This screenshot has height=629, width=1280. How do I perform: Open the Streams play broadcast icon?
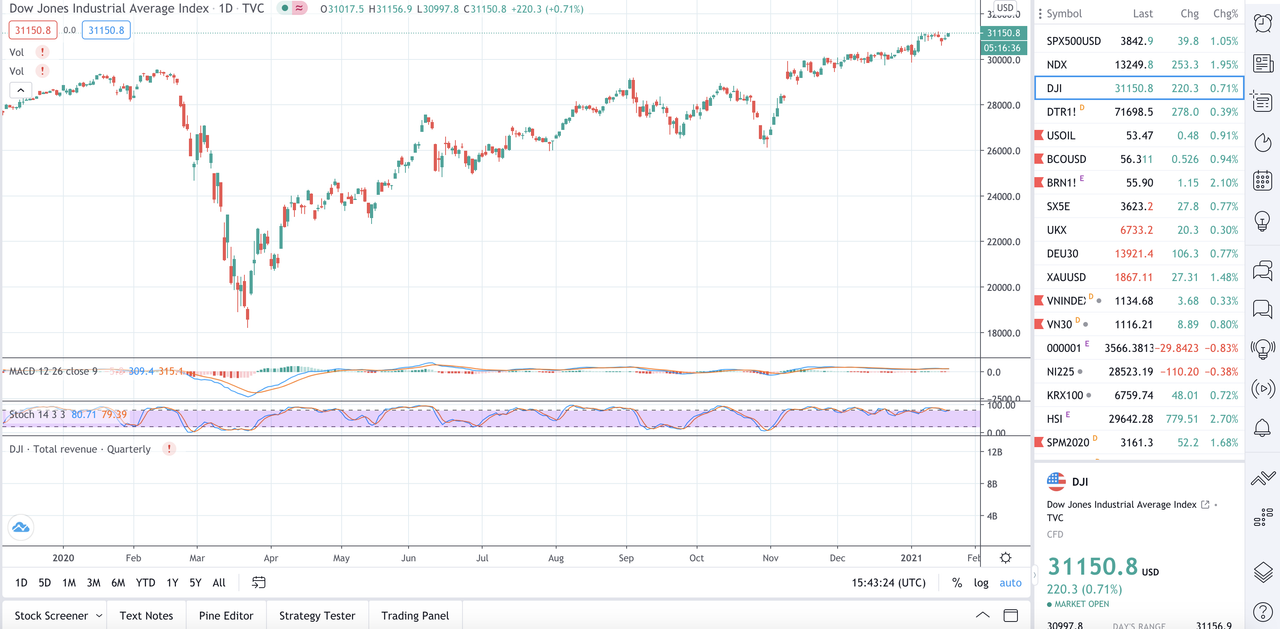tap(1262, 389)
